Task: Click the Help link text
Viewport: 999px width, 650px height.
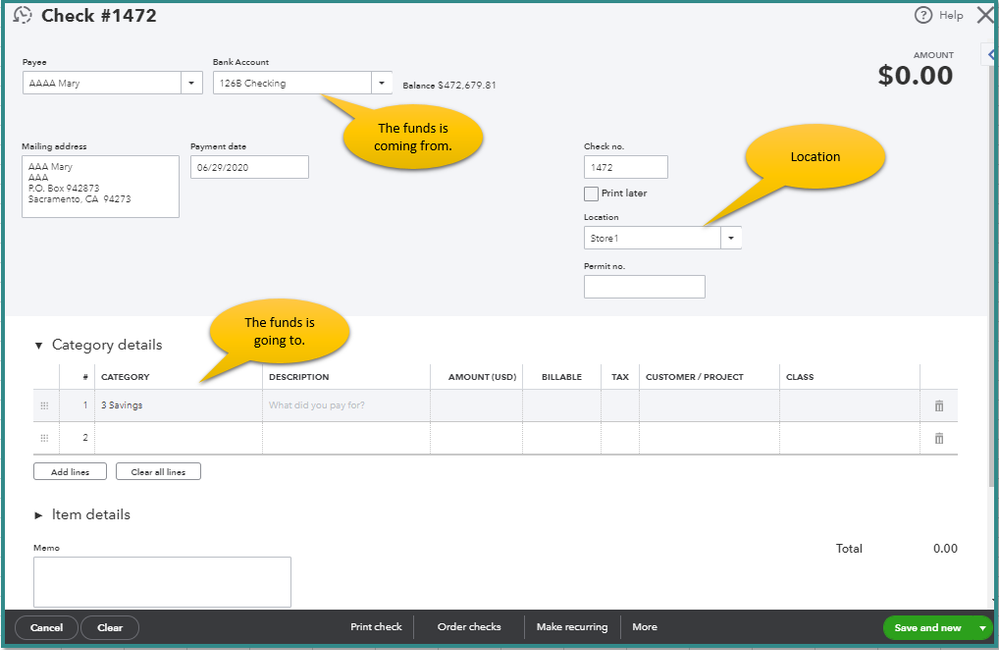Action: [951, 15]
